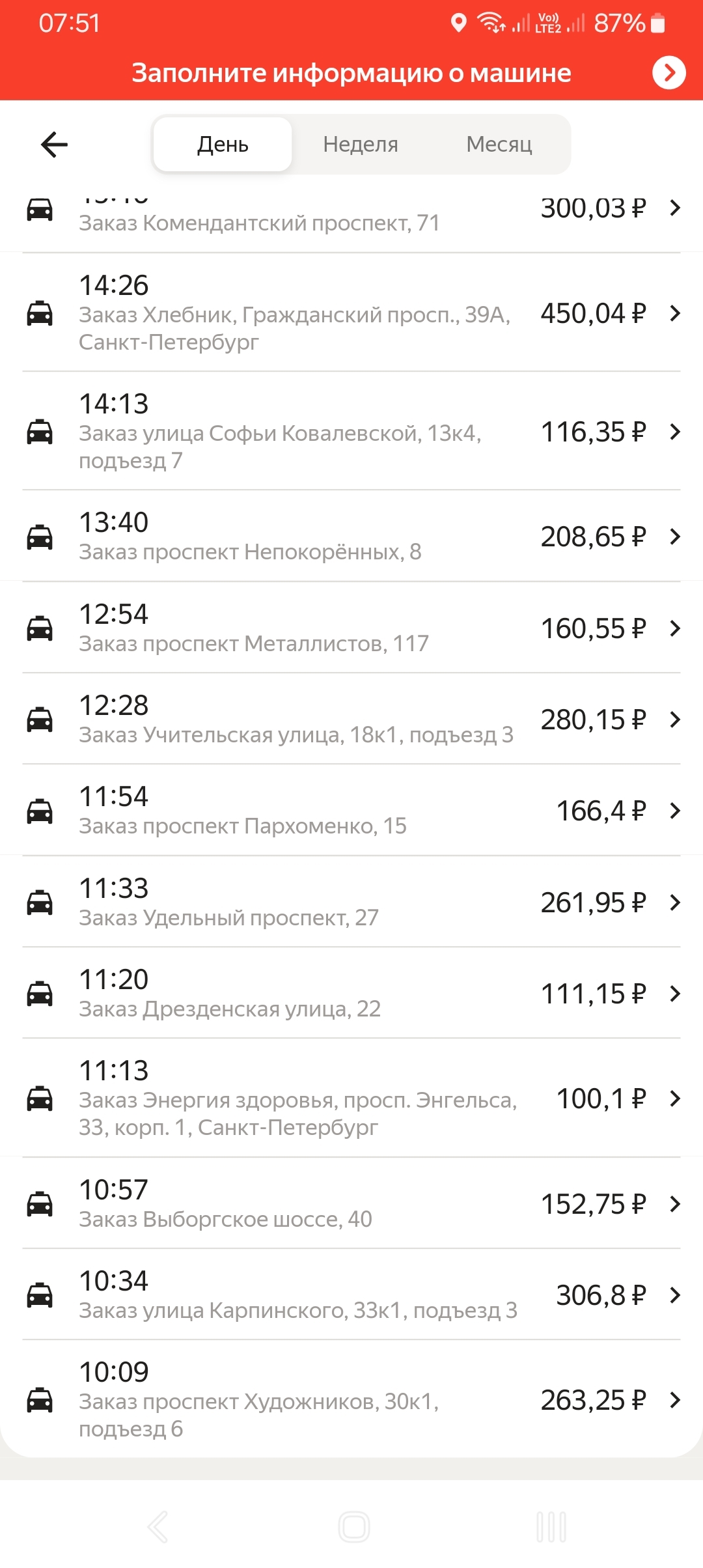
Task: Expand the 450,04 ₽ order chevron
Action: (675, 313)
